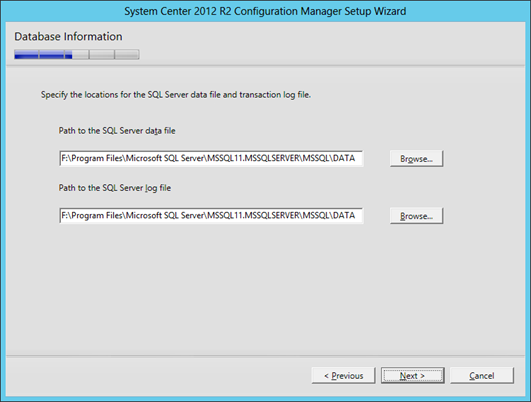Click the last empty progress bar segment
Image resolution: width=531 pixels, height=402 pixels.
127,55
